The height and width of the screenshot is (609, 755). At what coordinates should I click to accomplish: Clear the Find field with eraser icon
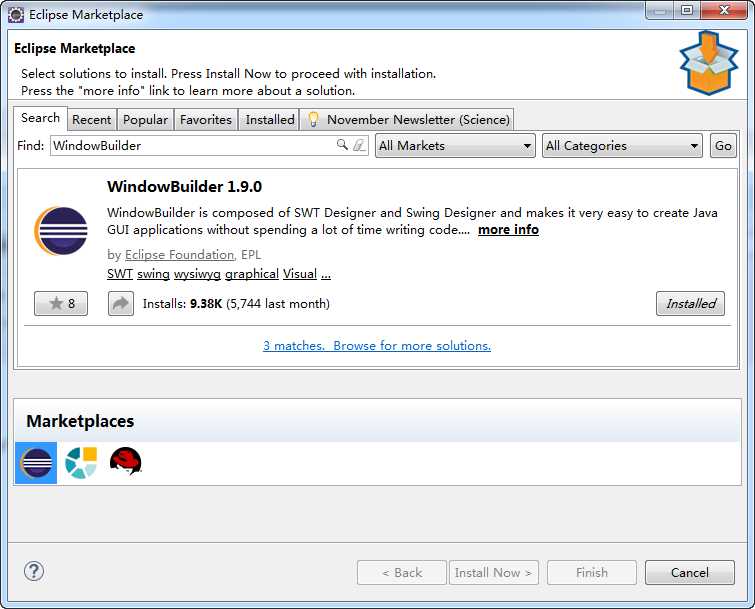click(359, 145)
